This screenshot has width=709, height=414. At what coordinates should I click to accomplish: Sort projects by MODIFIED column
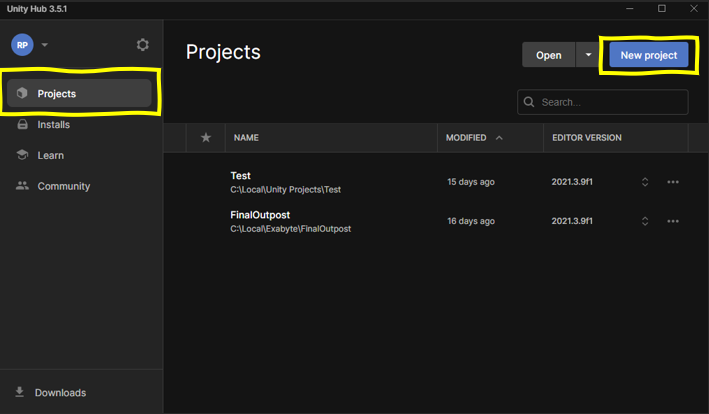(x=466, y=137)
